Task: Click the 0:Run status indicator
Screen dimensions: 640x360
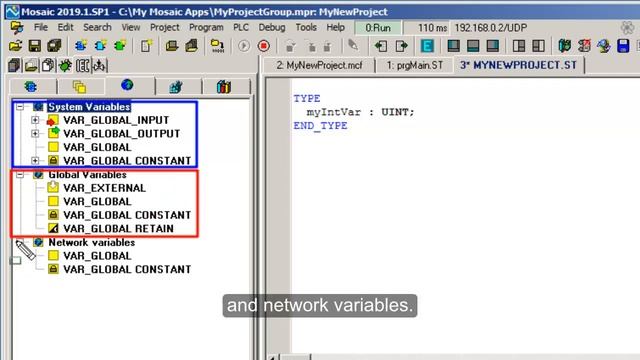Action: (x=378, y=28)
